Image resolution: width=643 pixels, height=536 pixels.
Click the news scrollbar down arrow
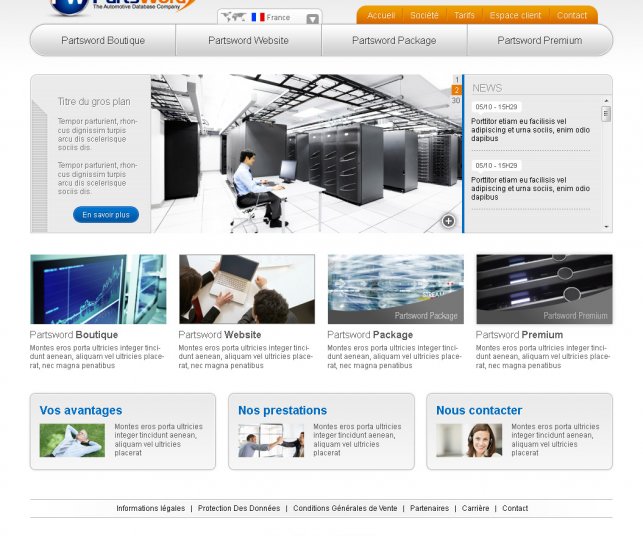tap(606, 227)
